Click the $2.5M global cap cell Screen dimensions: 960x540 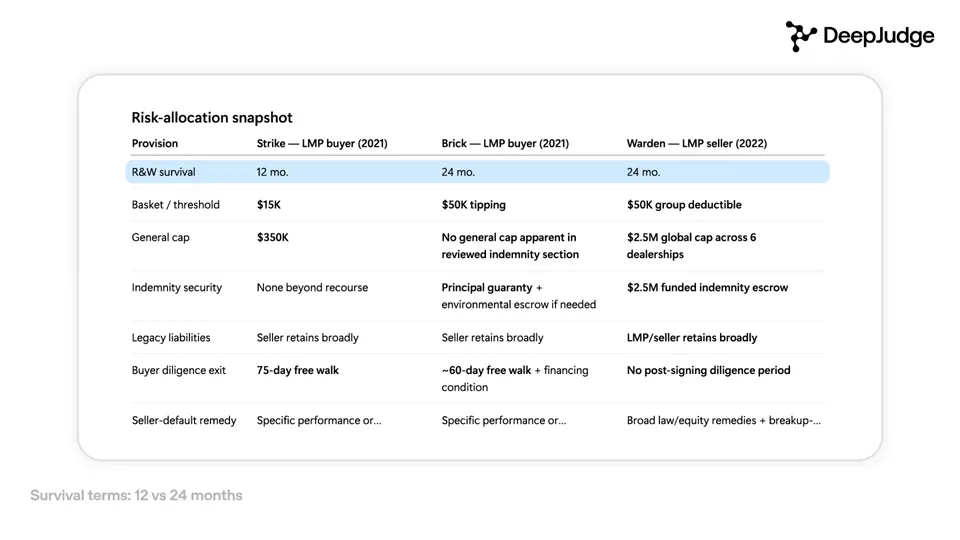click(691, 246)
